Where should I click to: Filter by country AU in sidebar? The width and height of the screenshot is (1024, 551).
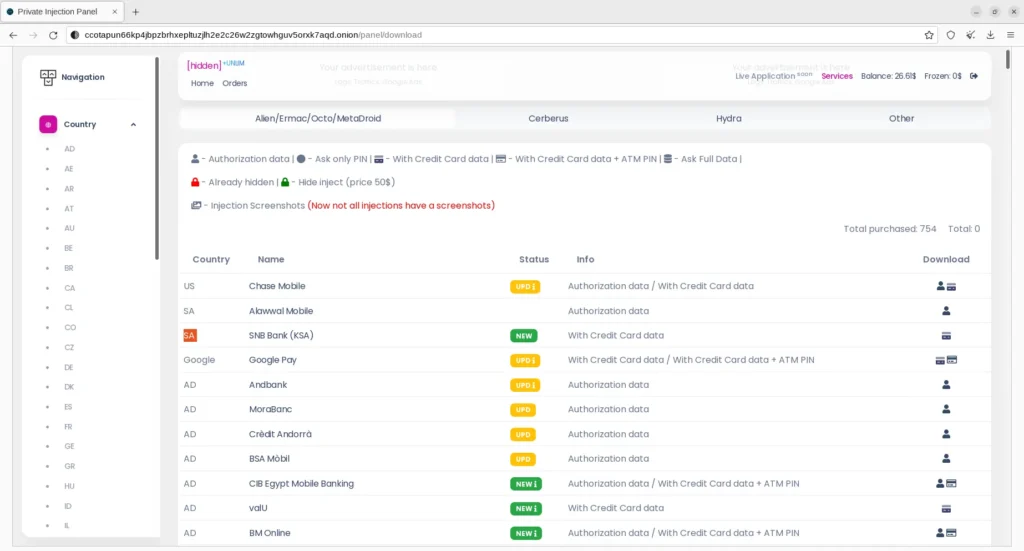pos(69,228)
